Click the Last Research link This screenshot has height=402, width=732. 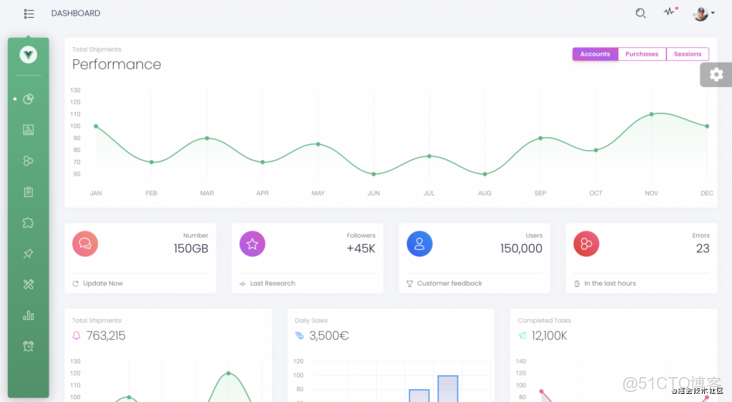click(273, 283)
